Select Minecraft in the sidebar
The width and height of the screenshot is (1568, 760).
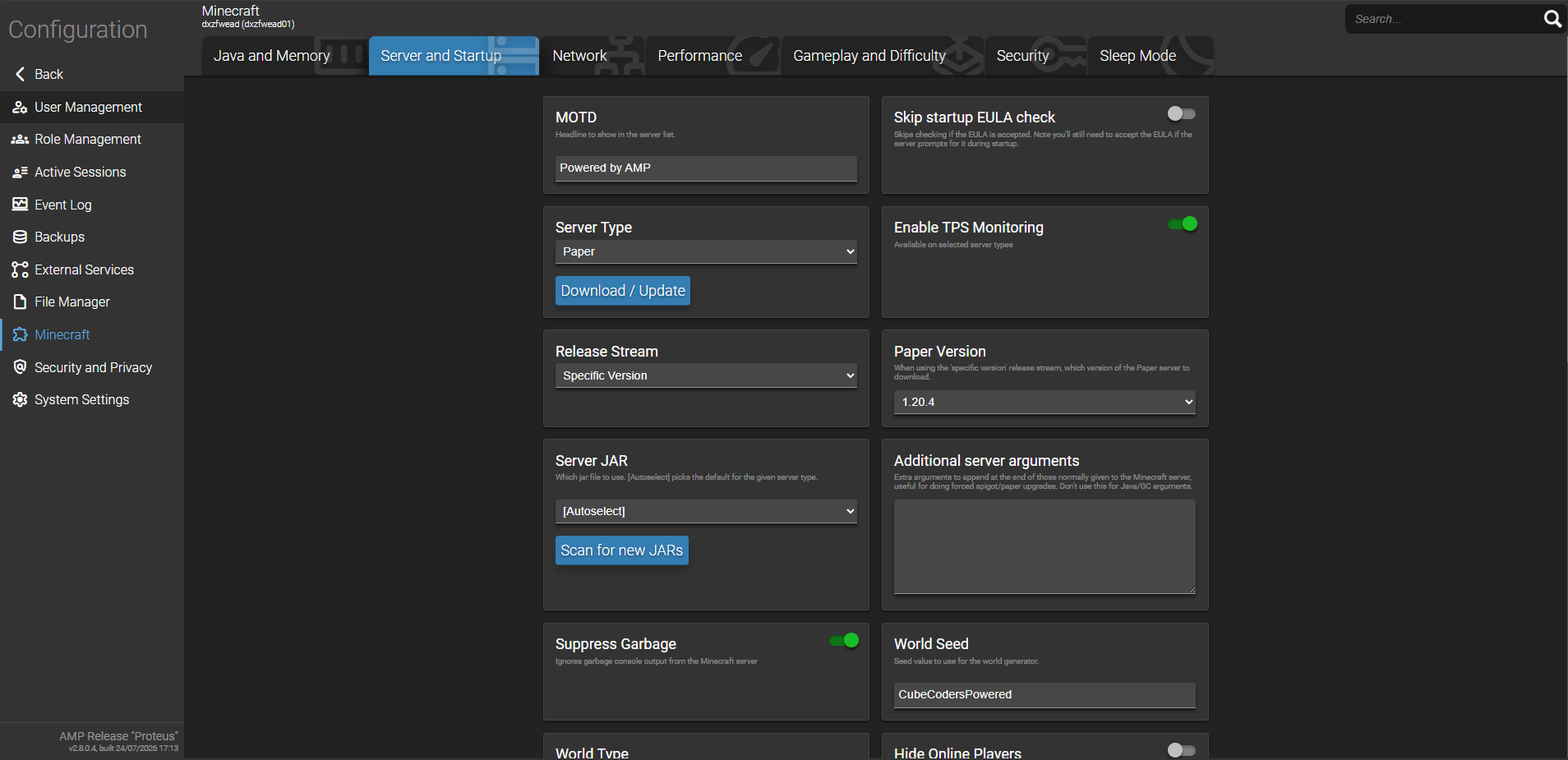92,334
